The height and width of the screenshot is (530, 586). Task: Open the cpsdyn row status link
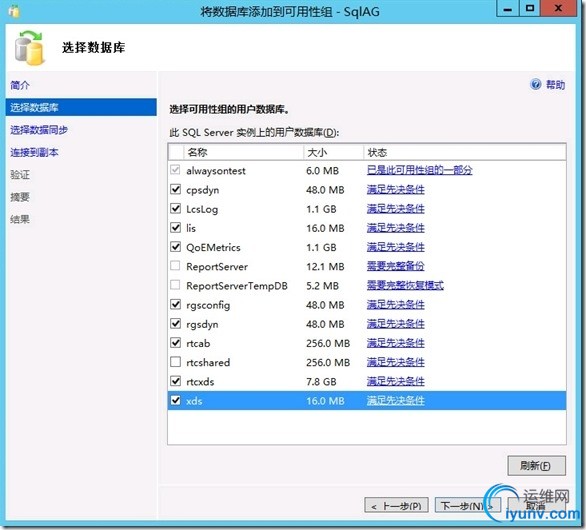pos(395,190)
